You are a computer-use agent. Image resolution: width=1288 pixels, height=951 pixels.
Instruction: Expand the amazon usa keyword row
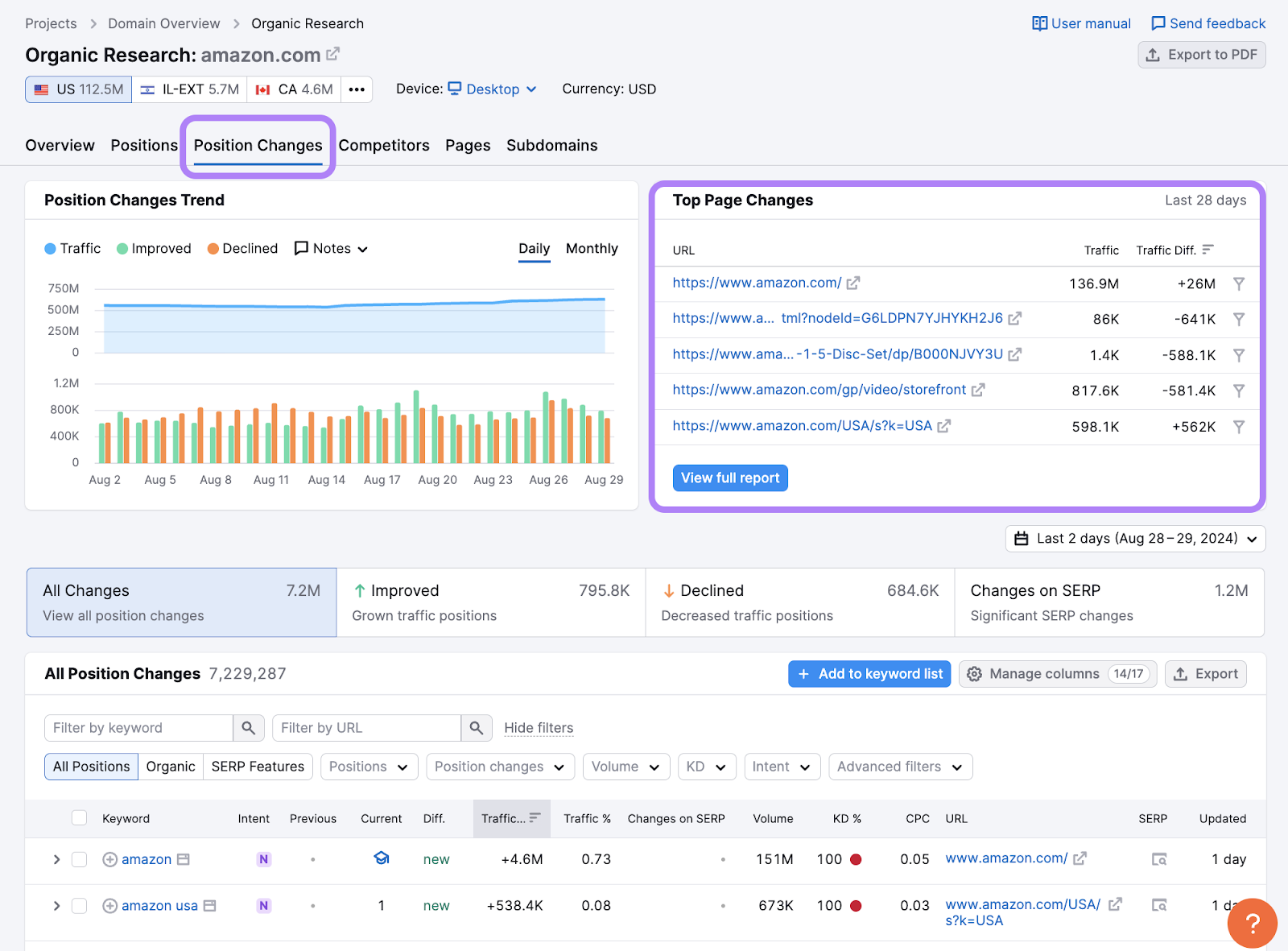click(56, 906)
